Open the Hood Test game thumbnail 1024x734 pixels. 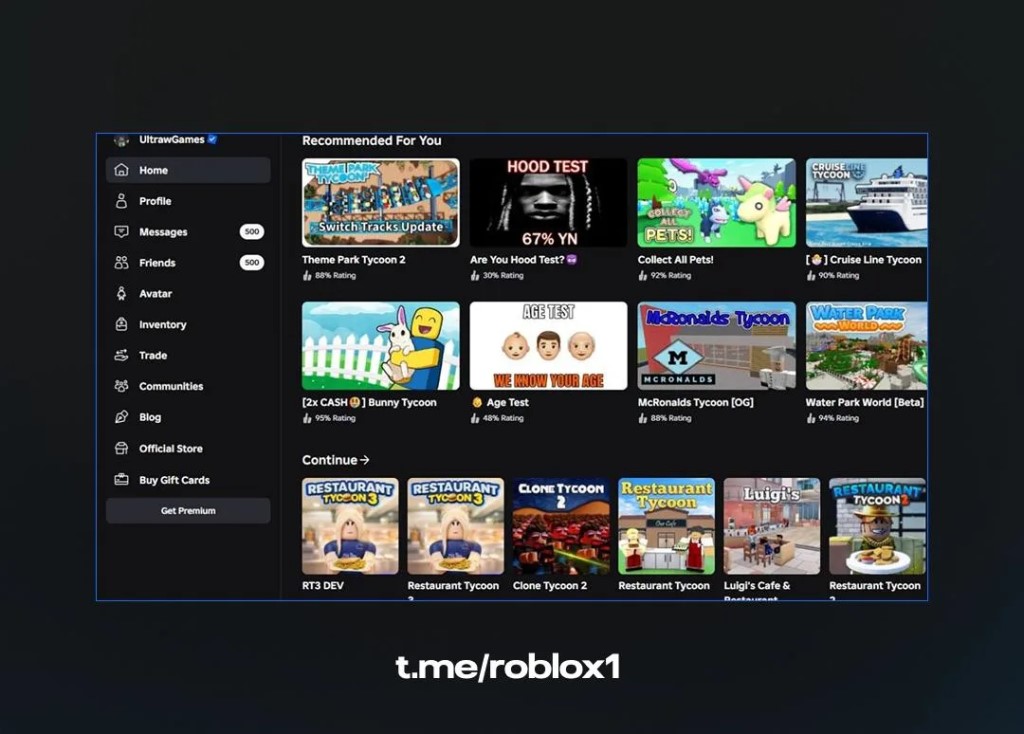point(549,202)
